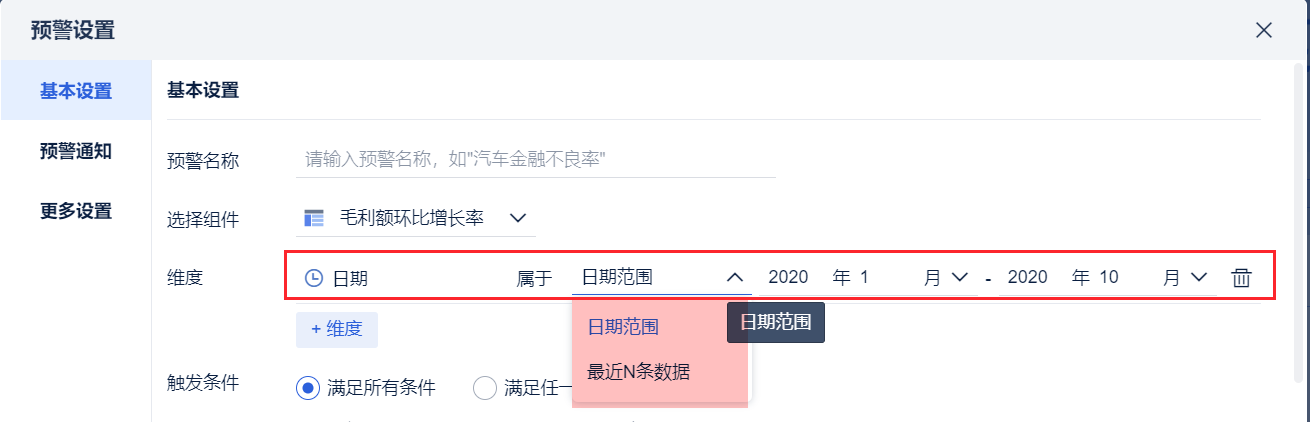
Task: Collapse the 日期范围 dropdown
Action: point(735,277)
